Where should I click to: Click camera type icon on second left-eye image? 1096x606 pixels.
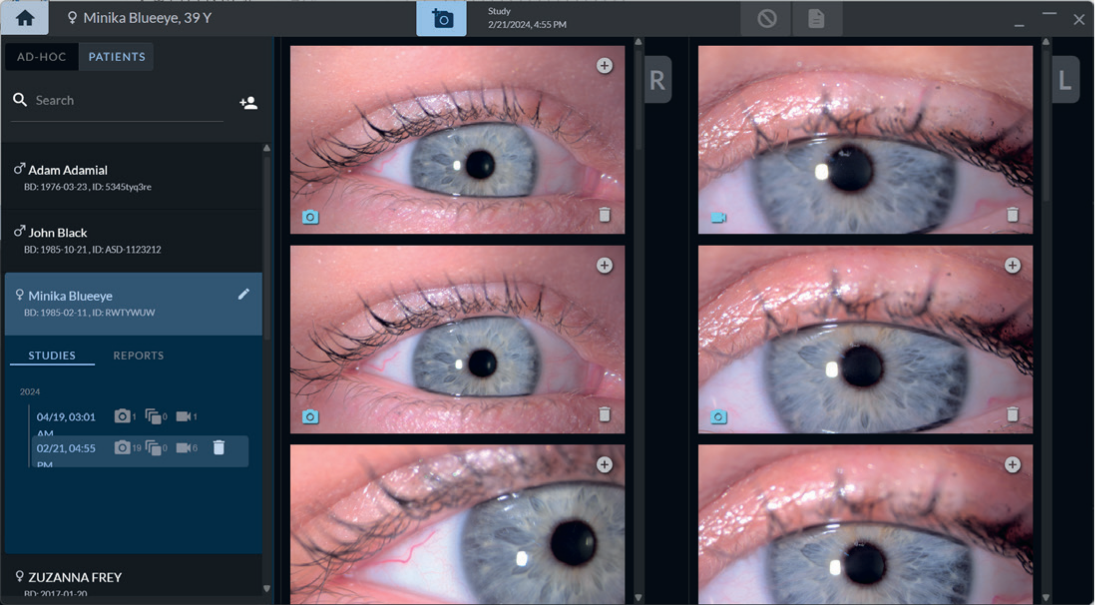[719, 417]
